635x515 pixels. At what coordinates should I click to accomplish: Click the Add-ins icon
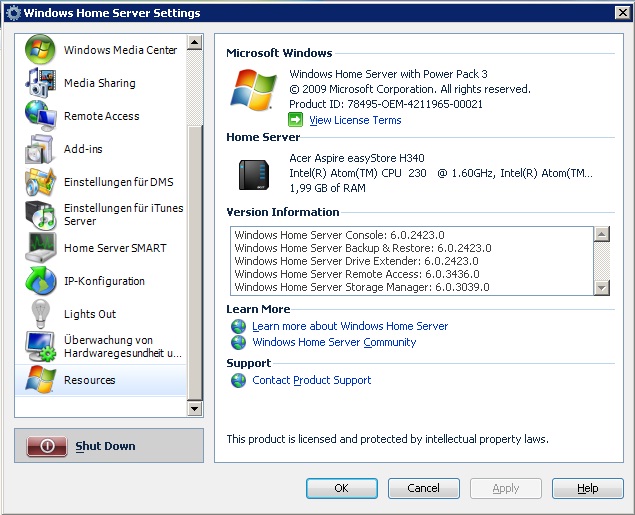pos(40,149)
